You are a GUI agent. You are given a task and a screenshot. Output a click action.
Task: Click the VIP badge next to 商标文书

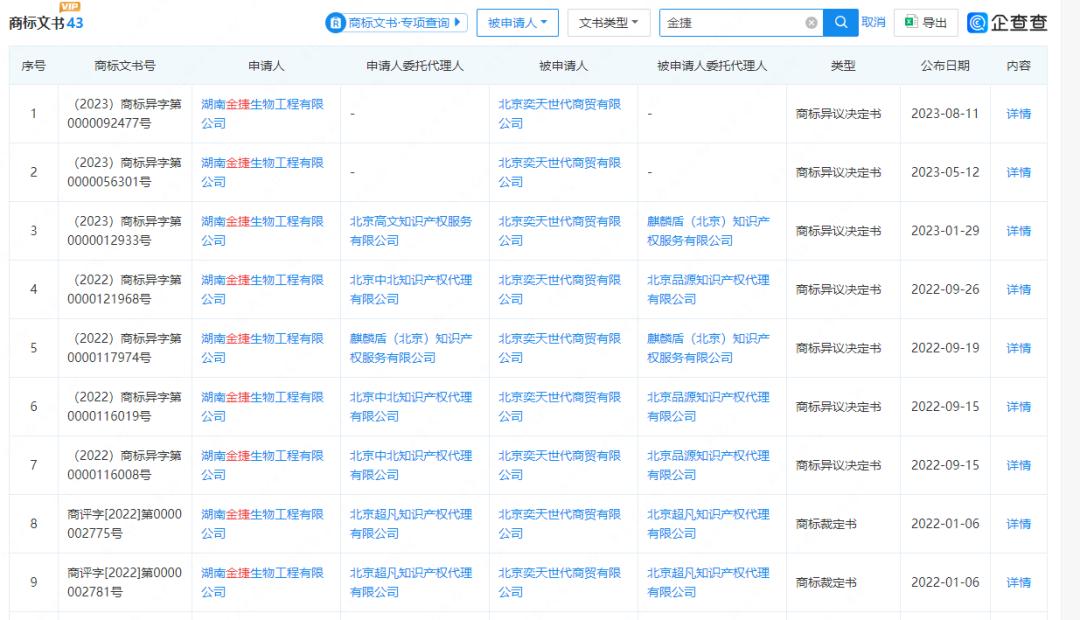click(70, 8)
